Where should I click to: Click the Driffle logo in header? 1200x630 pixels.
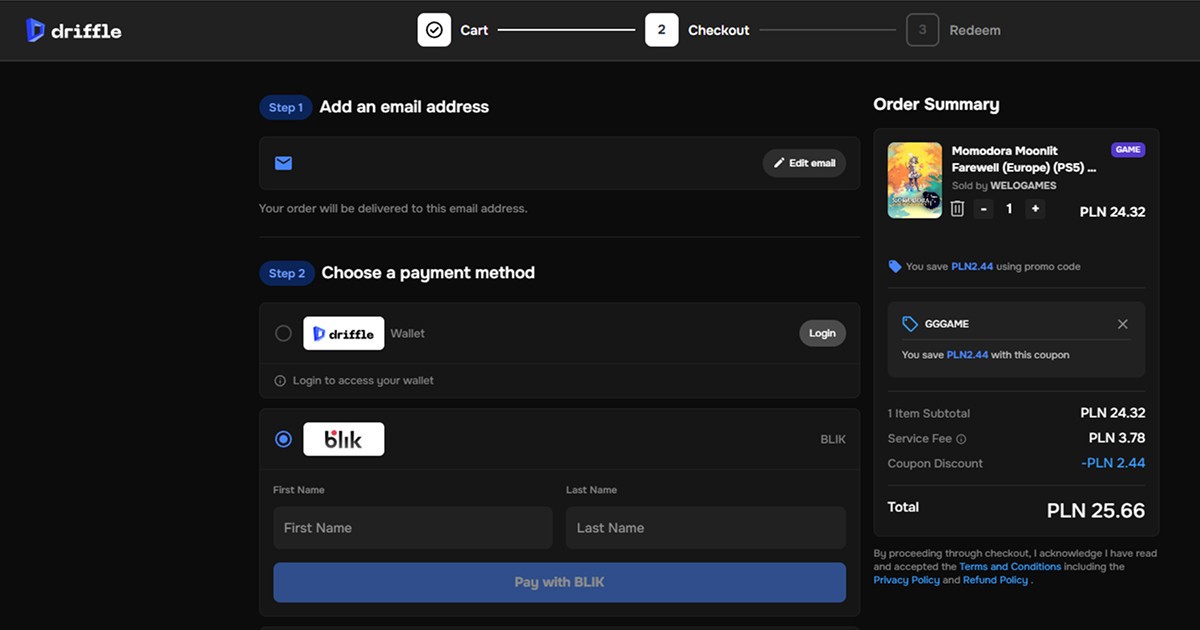point(74,30)
